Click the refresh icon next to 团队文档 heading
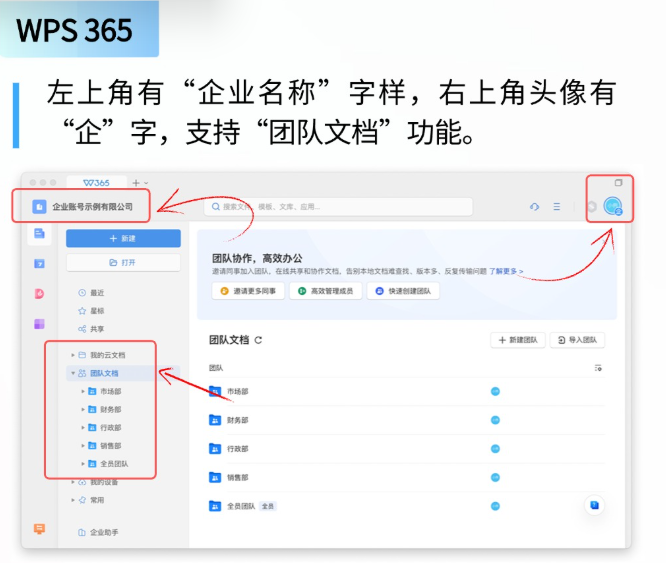The height and width of the screenshot is (563, 666). click(258, 340)
